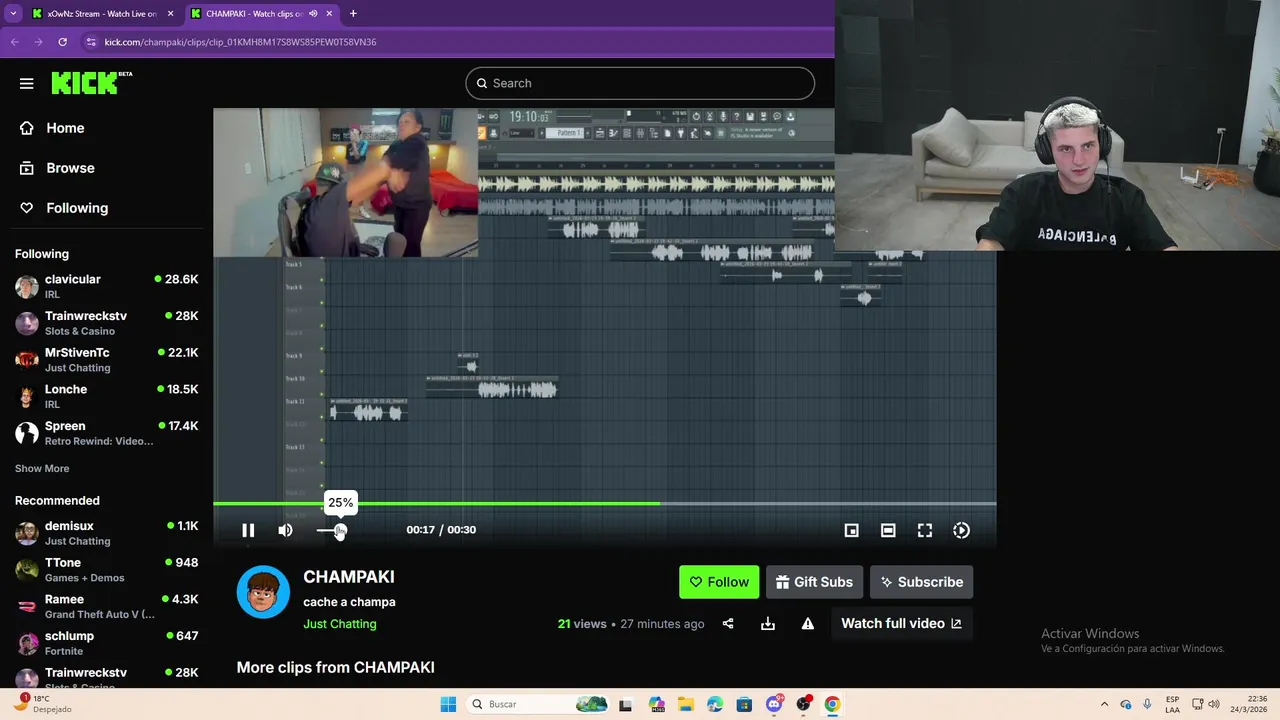Screen dimensions: 1280x720
Task: Open Microsoft Store from the taskbar
Action: point(744,704)
